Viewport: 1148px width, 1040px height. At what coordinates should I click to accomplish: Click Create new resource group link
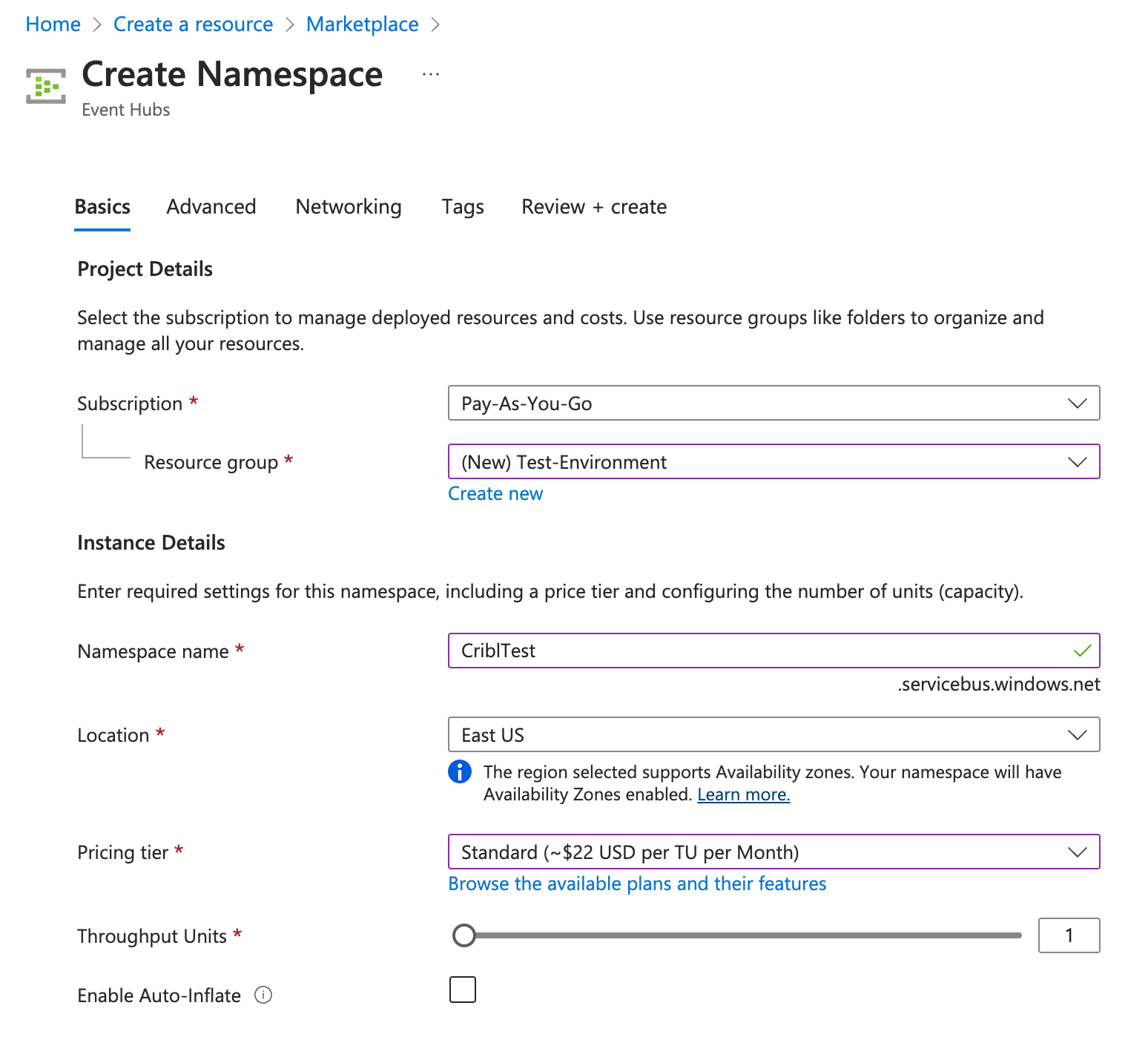tap(495, 493)
